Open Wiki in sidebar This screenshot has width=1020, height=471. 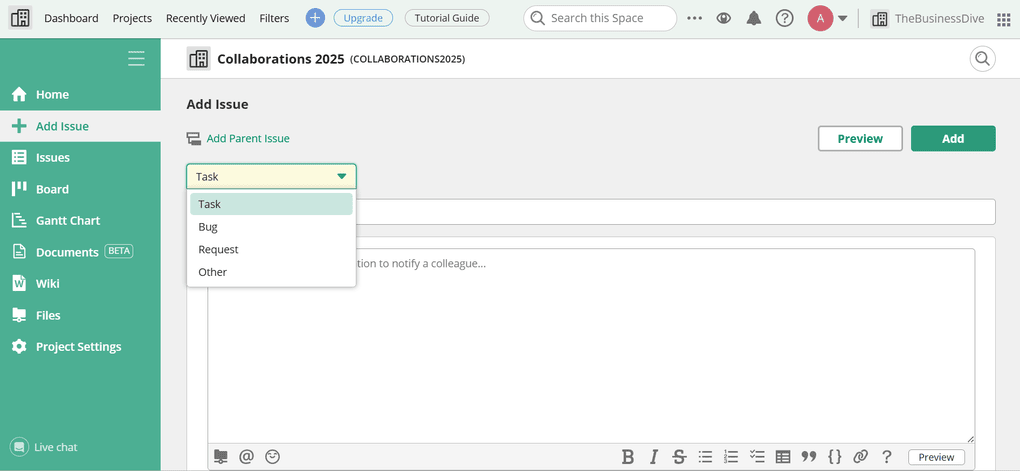(x=80, y=284)
